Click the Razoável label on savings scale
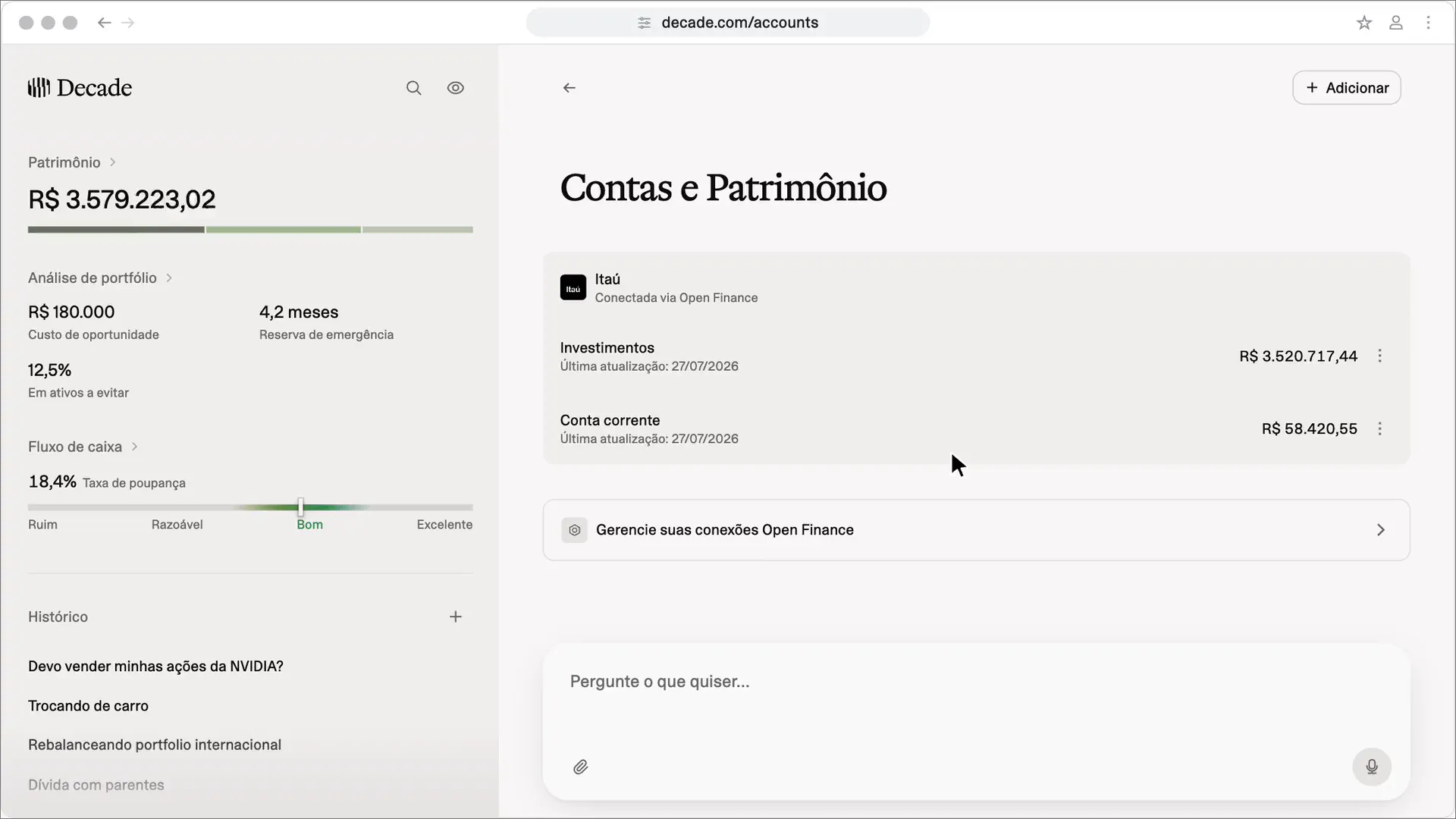1456x819 pixels. (177, 525)
